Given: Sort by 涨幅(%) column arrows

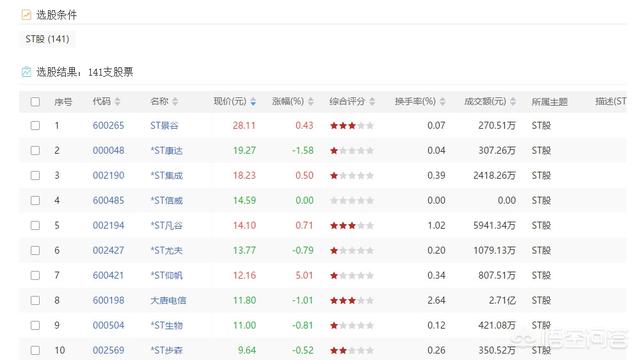Looking at the screenshot, I should pos(311,101).
